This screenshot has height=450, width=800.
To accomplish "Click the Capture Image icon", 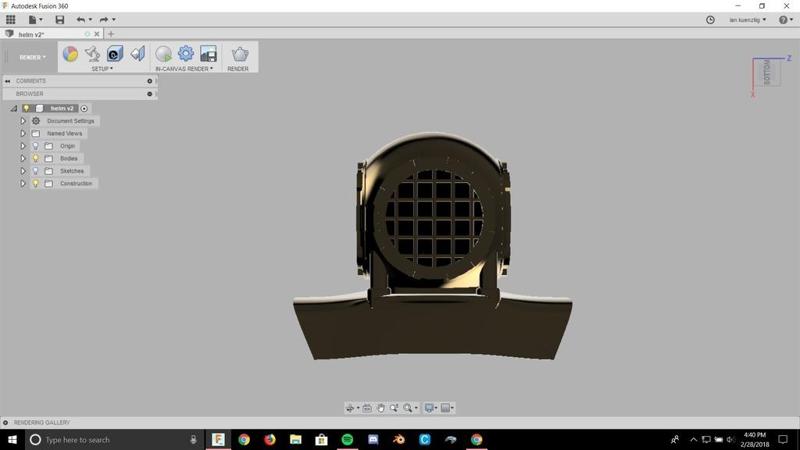I will click(208, 54).
